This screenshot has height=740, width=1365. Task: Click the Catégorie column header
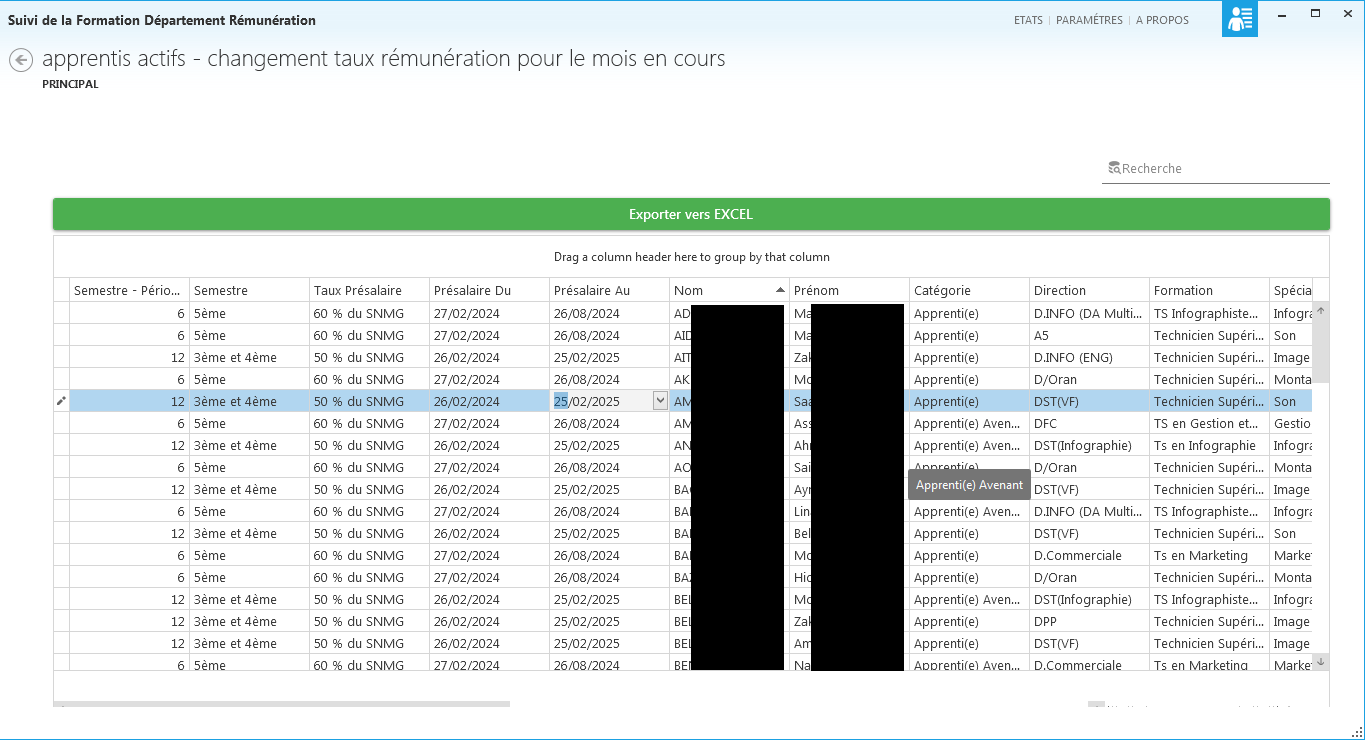pyautogui.click(x=969, y=290)
